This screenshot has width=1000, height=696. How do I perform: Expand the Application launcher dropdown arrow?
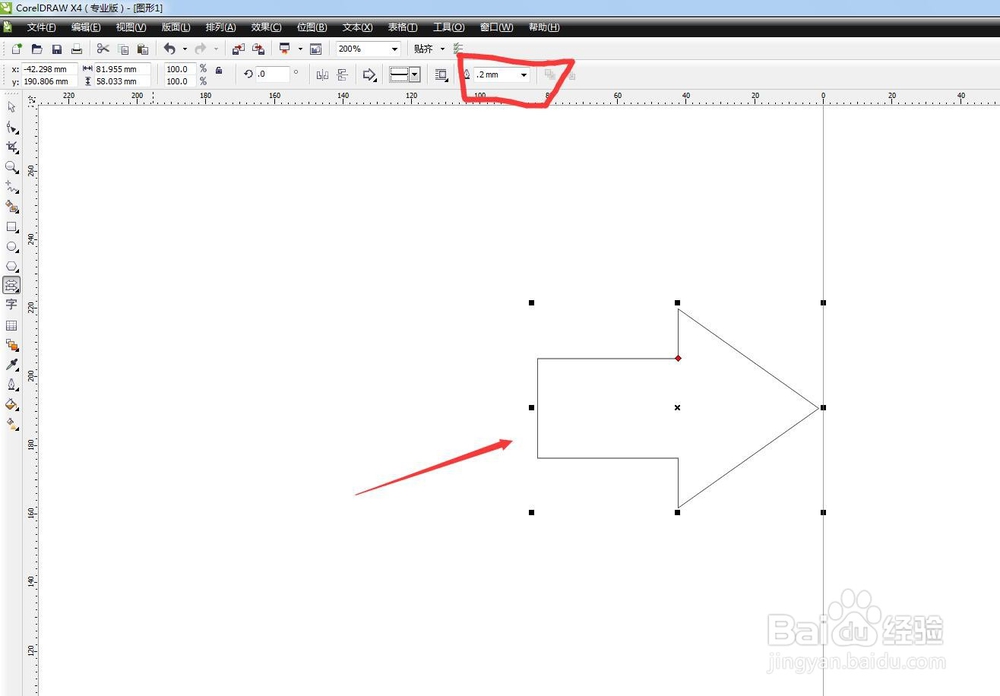click(300, 49)
